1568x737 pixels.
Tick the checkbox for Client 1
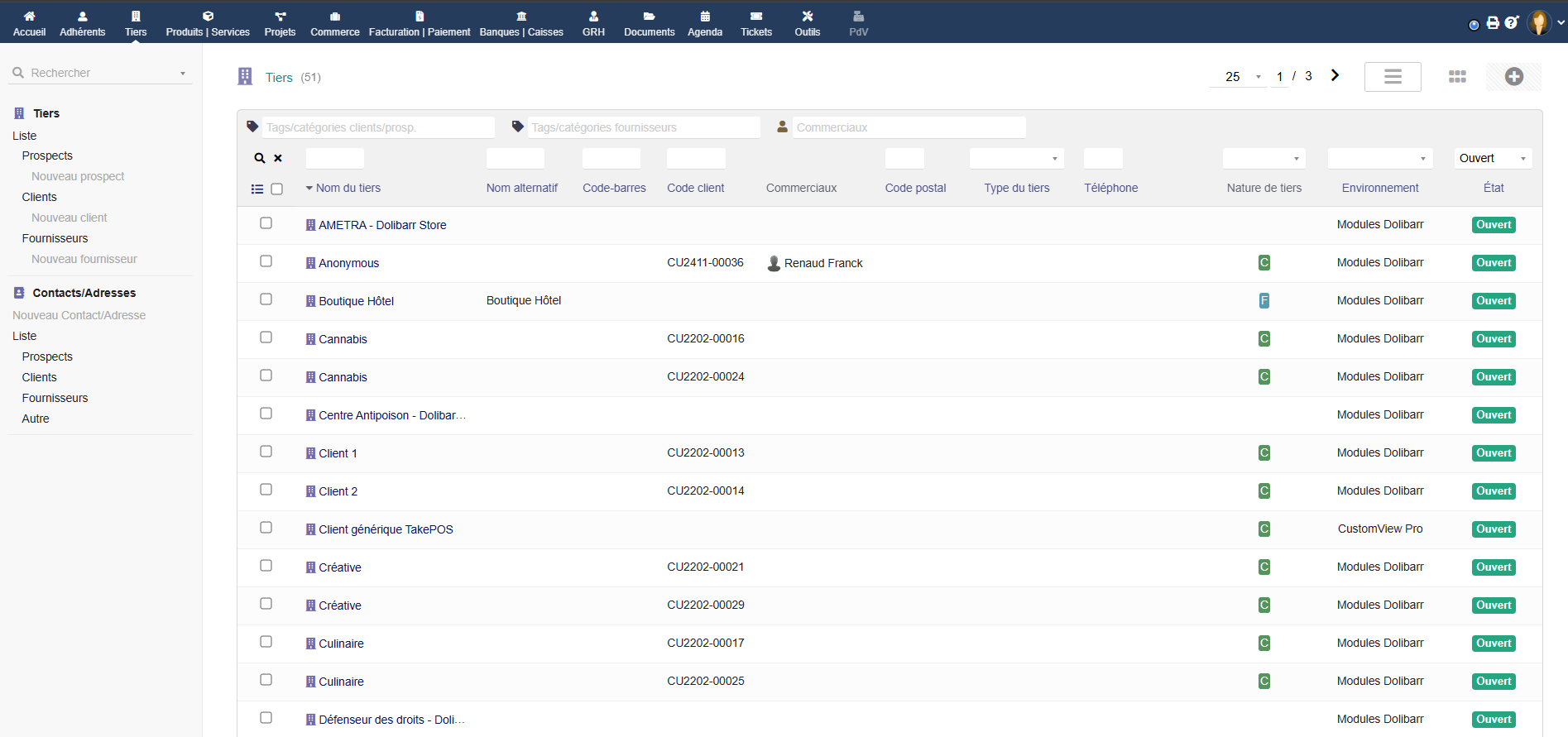[x=266, y=452]
